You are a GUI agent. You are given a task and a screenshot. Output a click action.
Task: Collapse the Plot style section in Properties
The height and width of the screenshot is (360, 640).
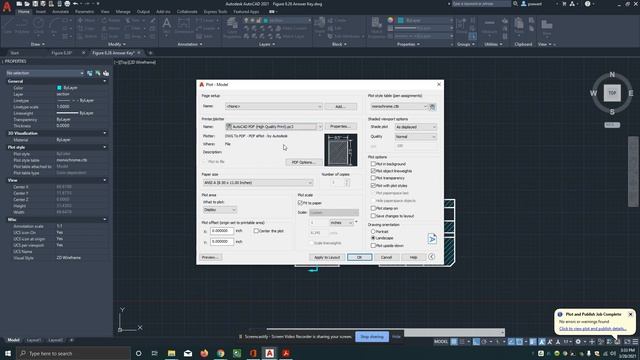click(104, 147)
